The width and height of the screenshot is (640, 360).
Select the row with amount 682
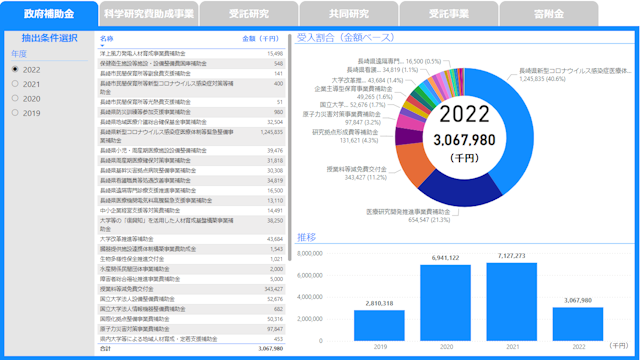[191, 309]
